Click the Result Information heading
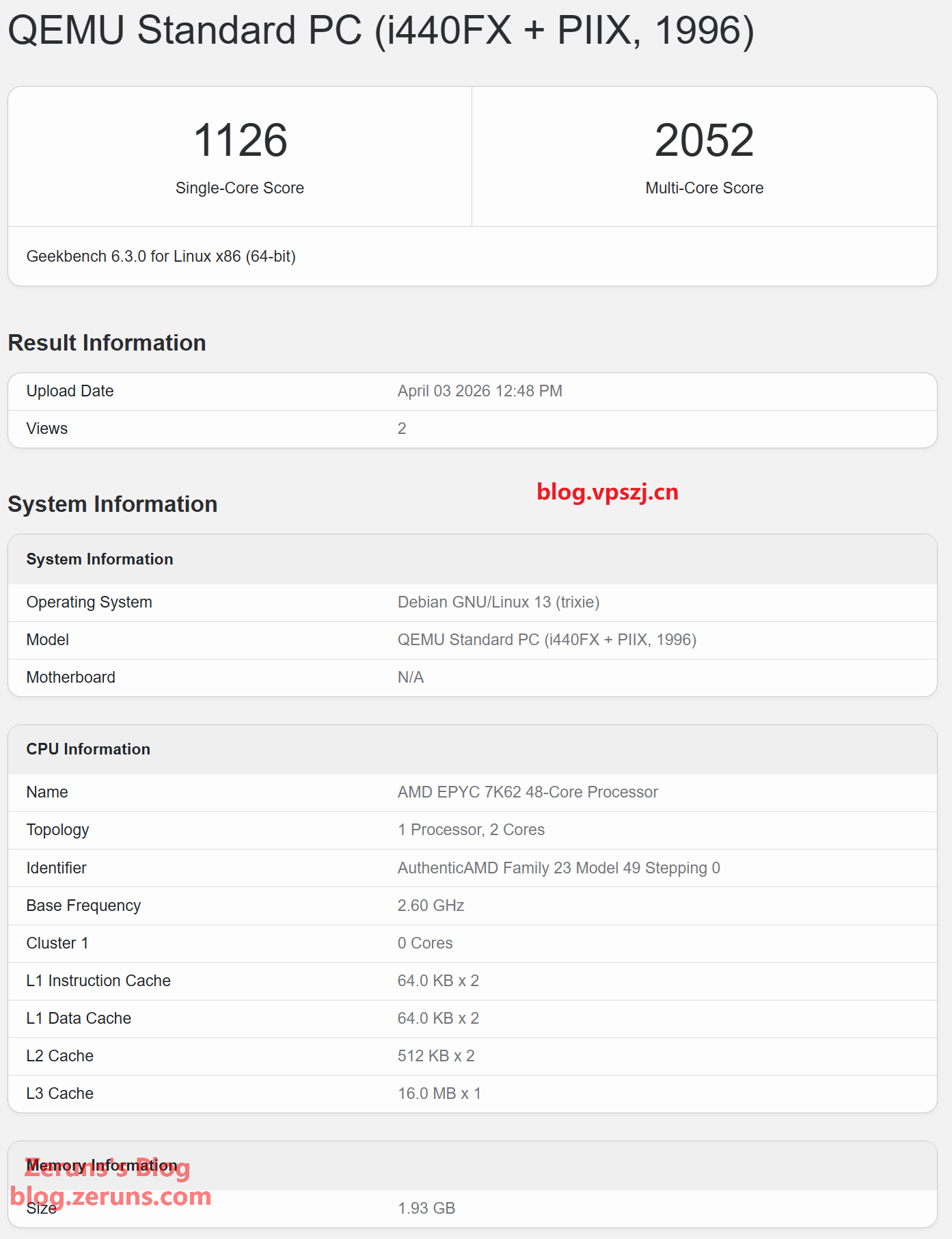This screenshot has width=952, height=1239. tap(107, 342)
